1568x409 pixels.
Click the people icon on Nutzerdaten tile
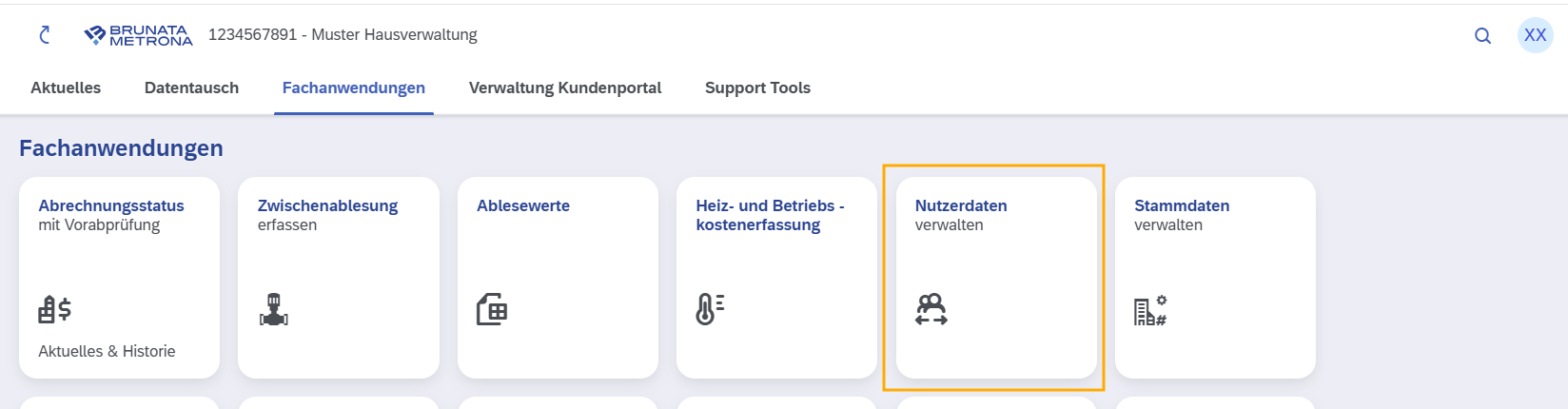click(x=931, y=309)
